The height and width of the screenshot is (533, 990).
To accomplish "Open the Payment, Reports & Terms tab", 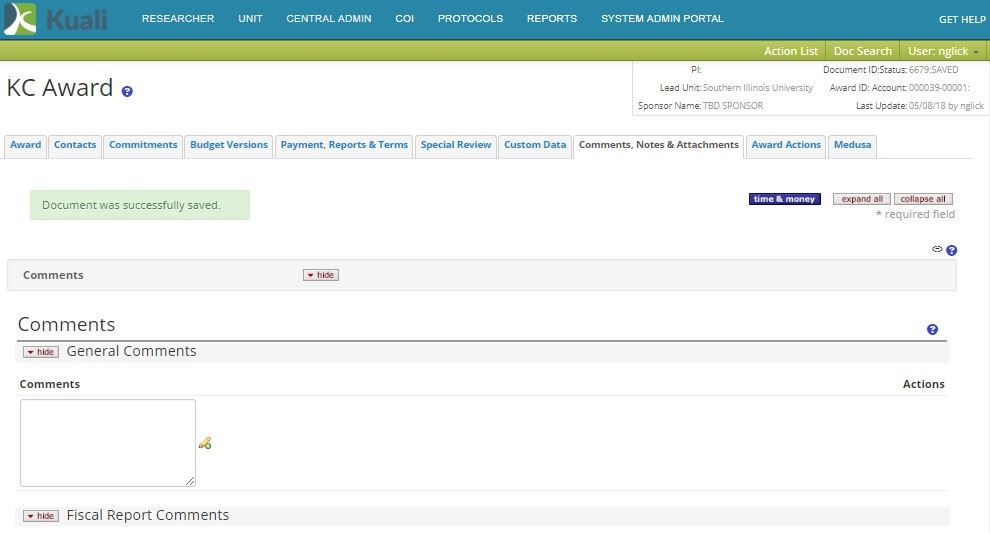I will coord(344,145).
